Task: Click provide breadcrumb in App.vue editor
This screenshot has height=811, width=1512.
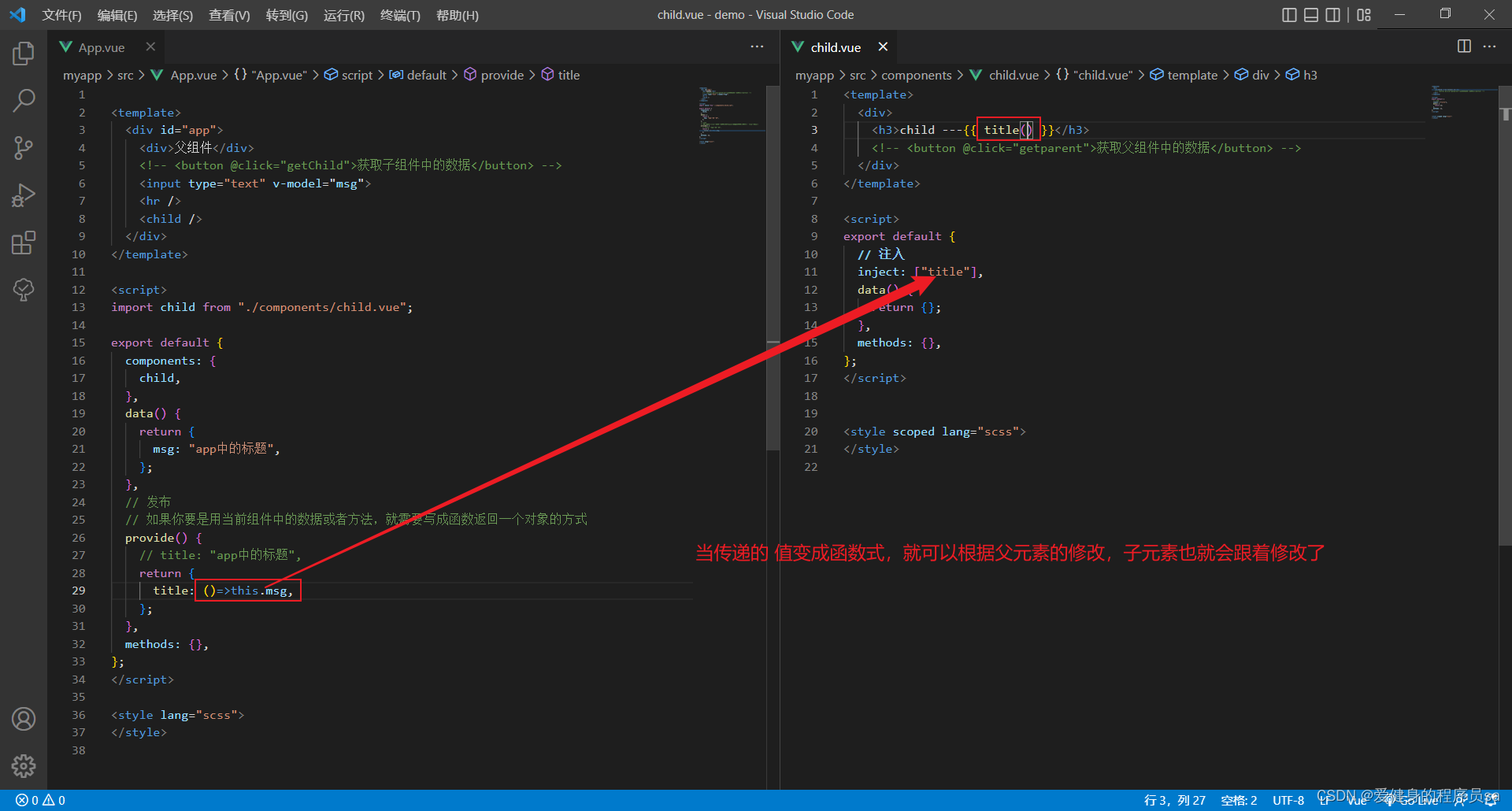Action: pyautogui.click(x=494, y=75)
